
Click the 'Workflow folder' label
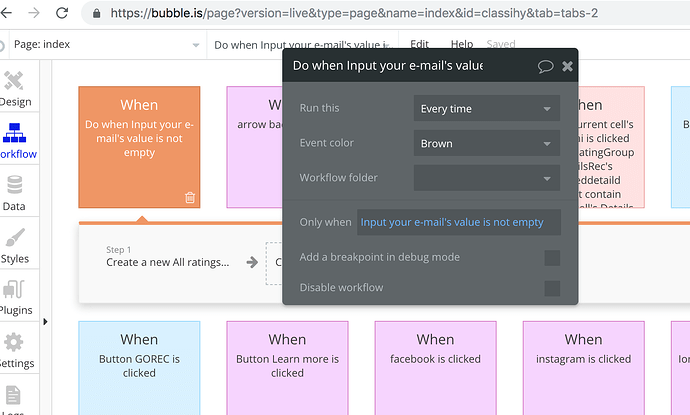tap(338, 177)
